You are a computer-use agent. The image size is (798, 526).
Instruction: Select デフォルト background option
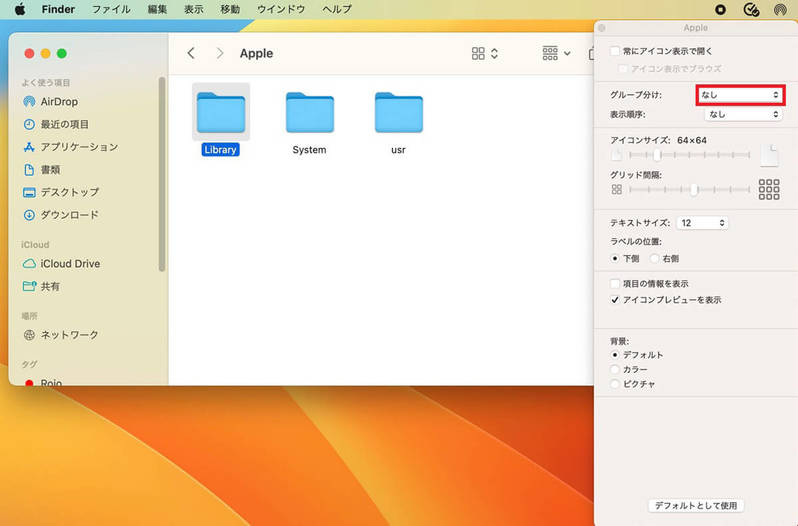click(x=615, y=355)
